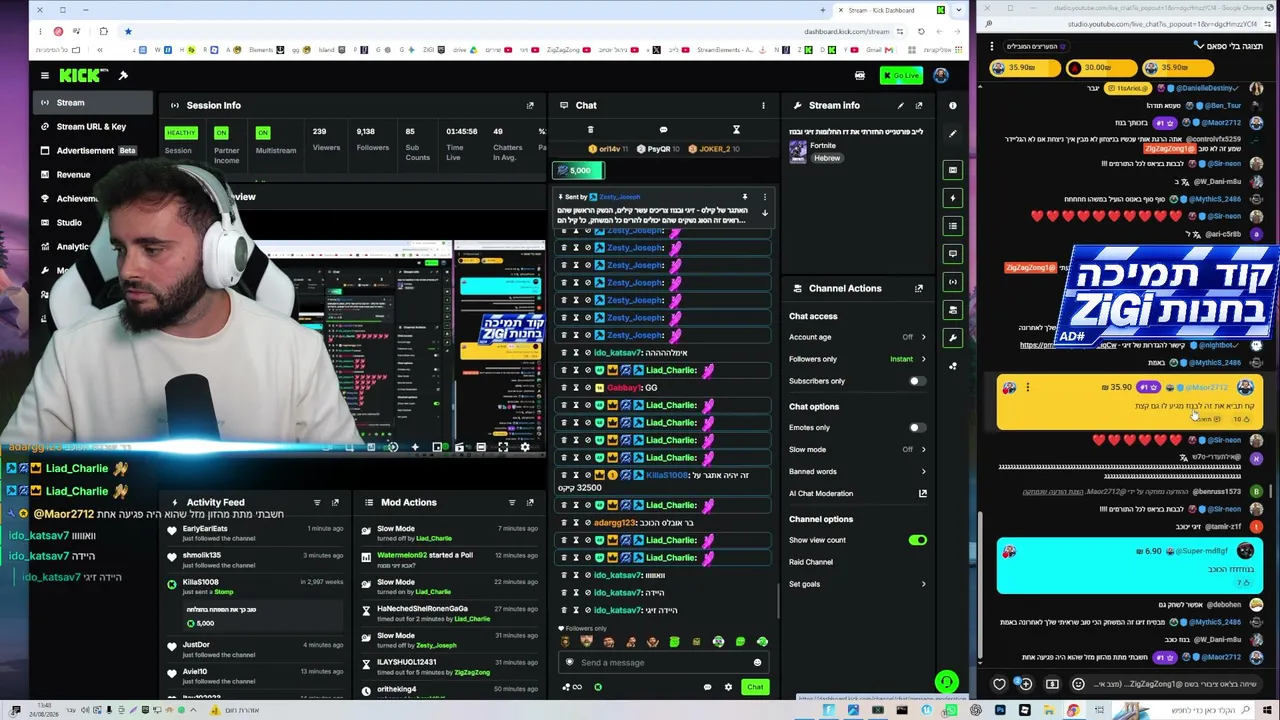Viewport: 1280px width, 720px height.
Task: Click the Send a message input field
Action: pos(665,662)
